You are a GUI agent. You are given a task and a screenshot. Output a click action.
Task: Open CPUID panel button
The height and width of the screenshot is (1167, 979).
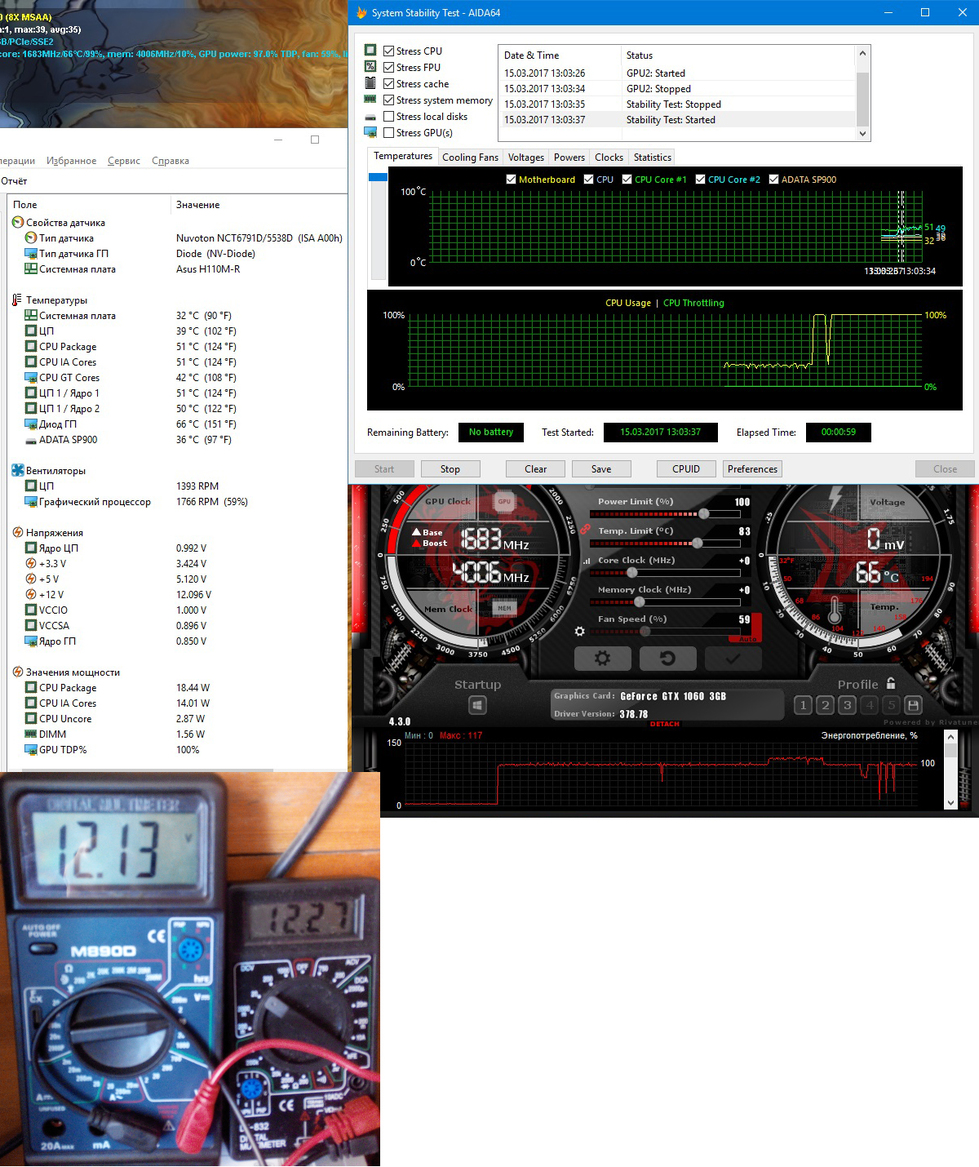point(686,469)
